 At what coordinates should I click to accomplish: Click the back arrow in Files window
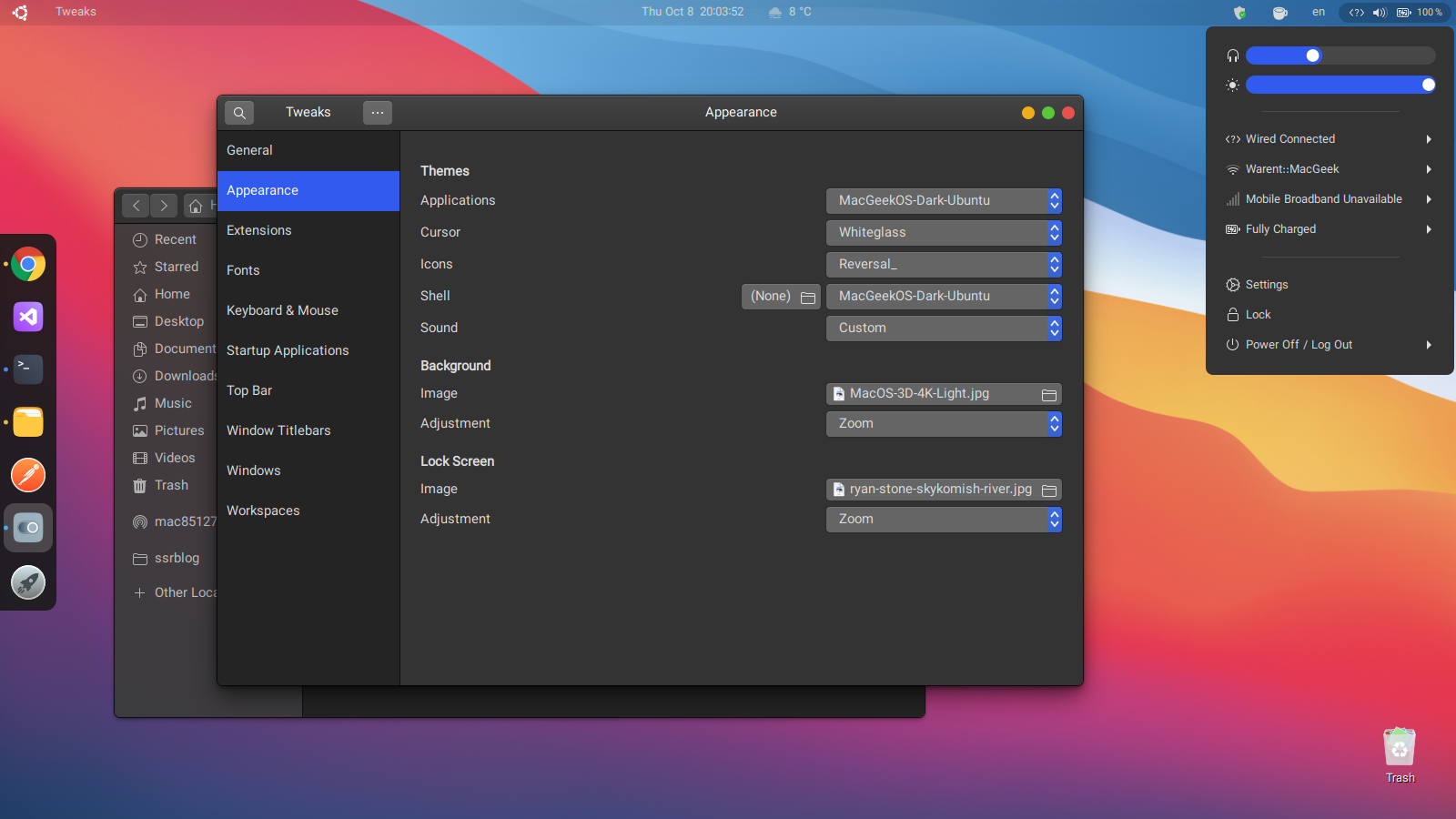tap(136, 206)
